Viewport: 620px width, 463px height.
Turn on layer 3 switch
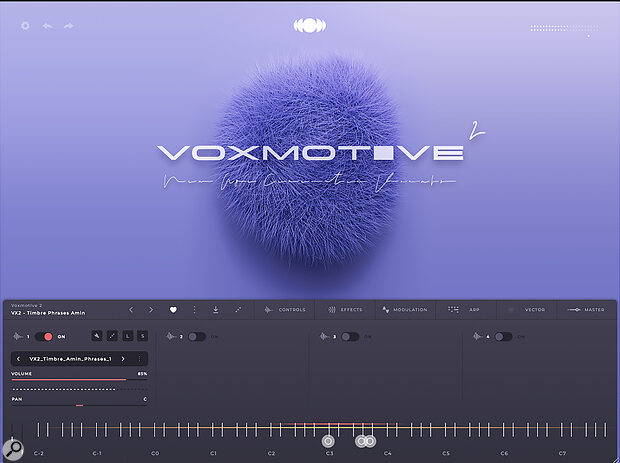[x=350, y=336]
